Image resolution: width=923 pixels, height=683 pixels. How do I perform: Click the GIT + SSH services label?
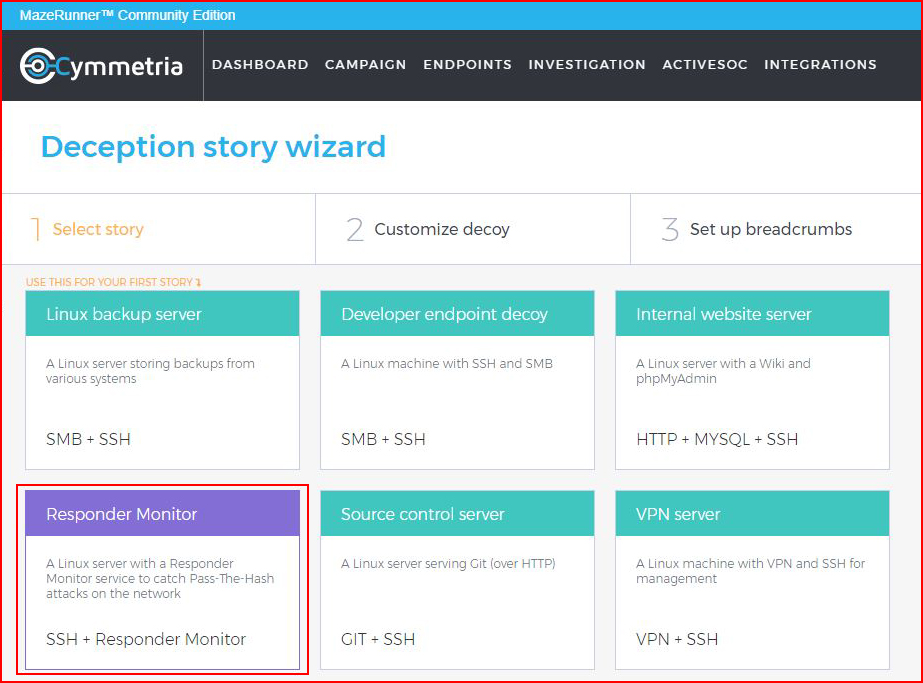[378, 639]
